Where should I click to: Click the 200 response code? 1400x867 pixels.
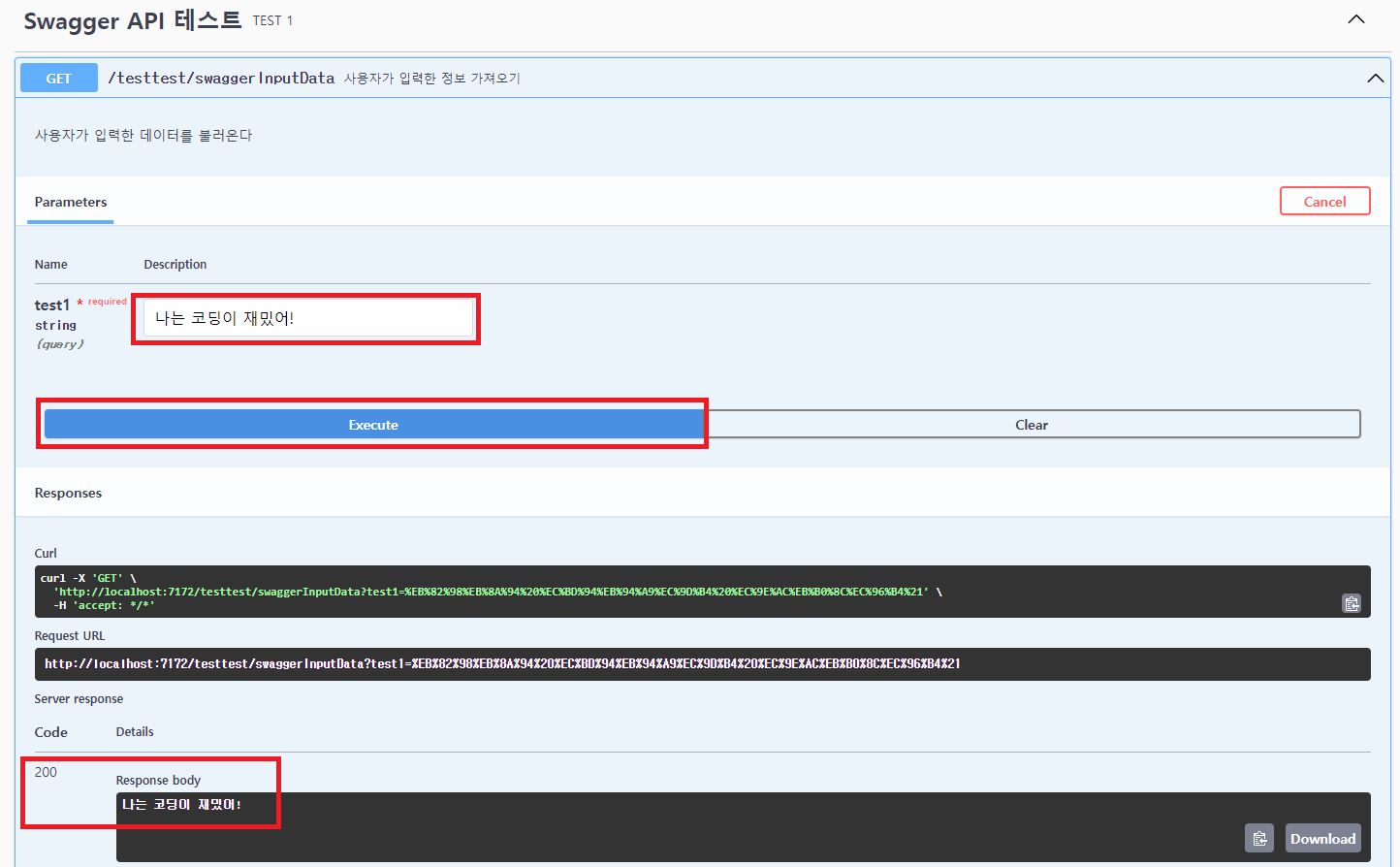(x=46, y=772)
